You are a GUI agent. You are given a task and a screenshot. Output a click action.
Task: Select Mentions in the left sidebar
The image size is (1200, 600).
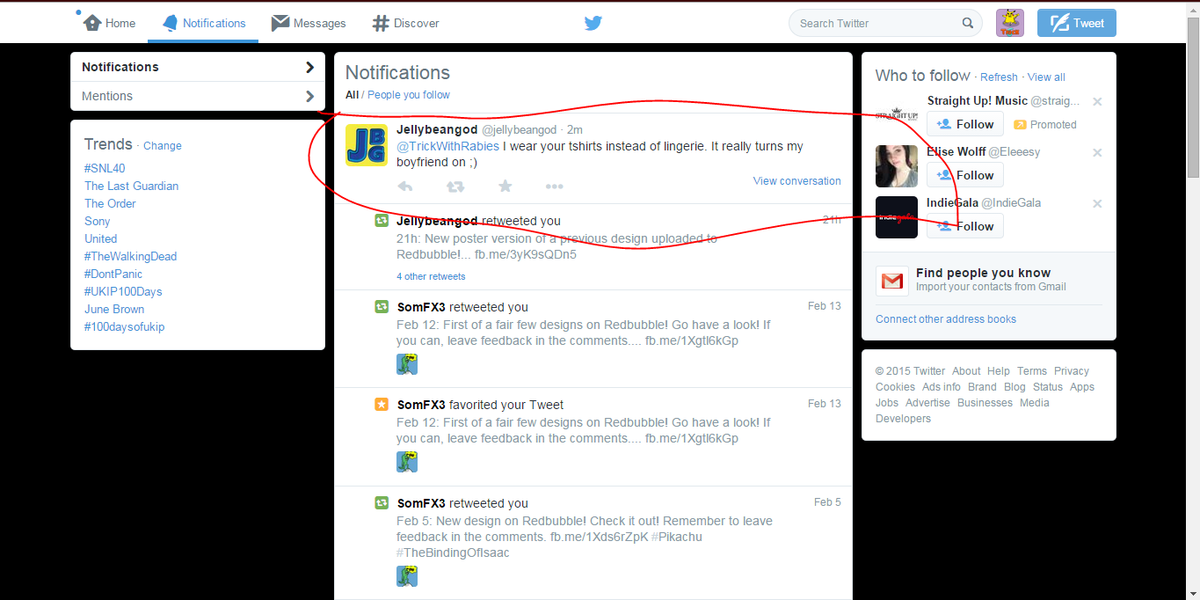point(197,96)
